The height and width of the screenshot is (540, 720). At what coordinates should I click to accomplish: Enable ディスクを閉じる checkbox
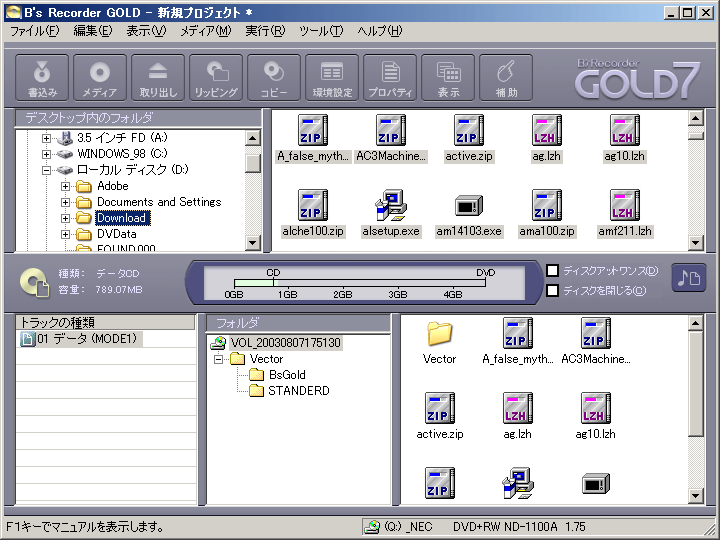coord(552,290)
